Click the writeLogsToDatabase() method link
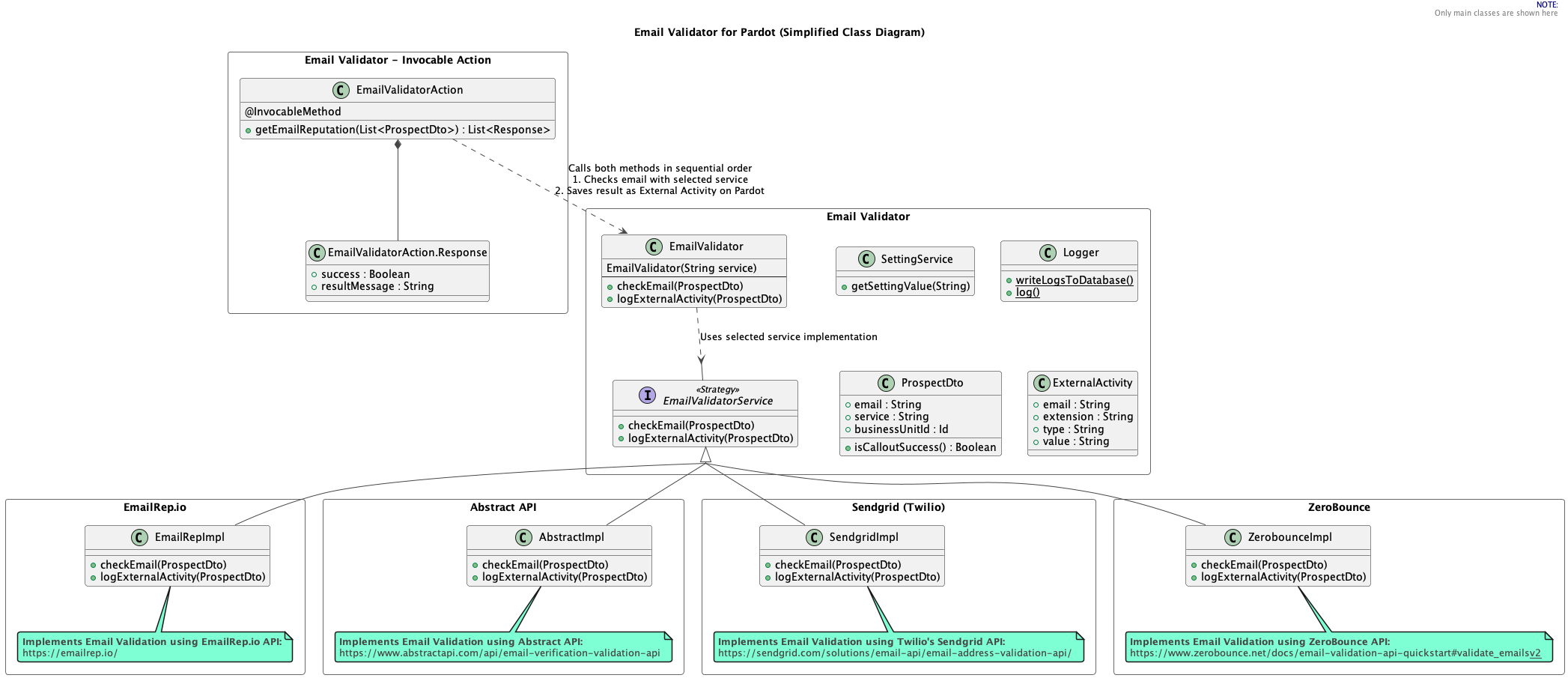This screenshot has height=678, width=1568. [x=1074, y=280]
